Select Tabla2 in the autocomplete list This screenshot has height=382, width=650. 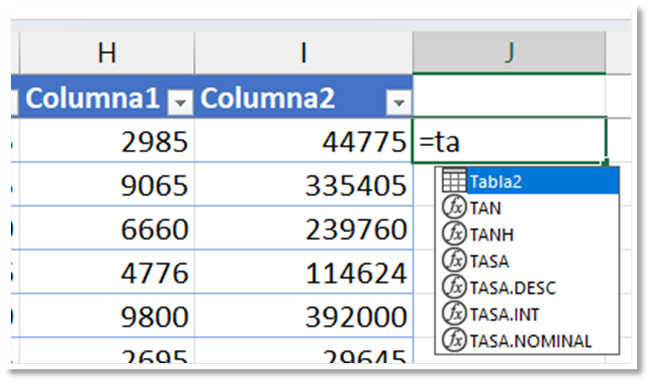[x=527, y=181]
